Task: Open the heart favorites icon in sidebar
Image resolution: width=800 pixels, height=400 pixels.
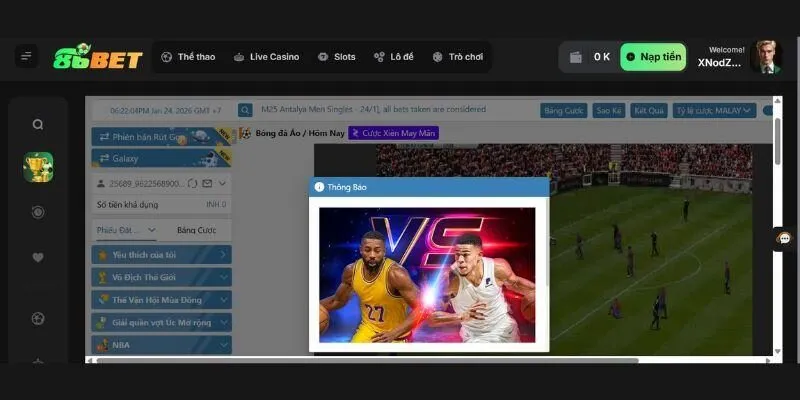Action: pyautogui.click(x=38, y=257)
